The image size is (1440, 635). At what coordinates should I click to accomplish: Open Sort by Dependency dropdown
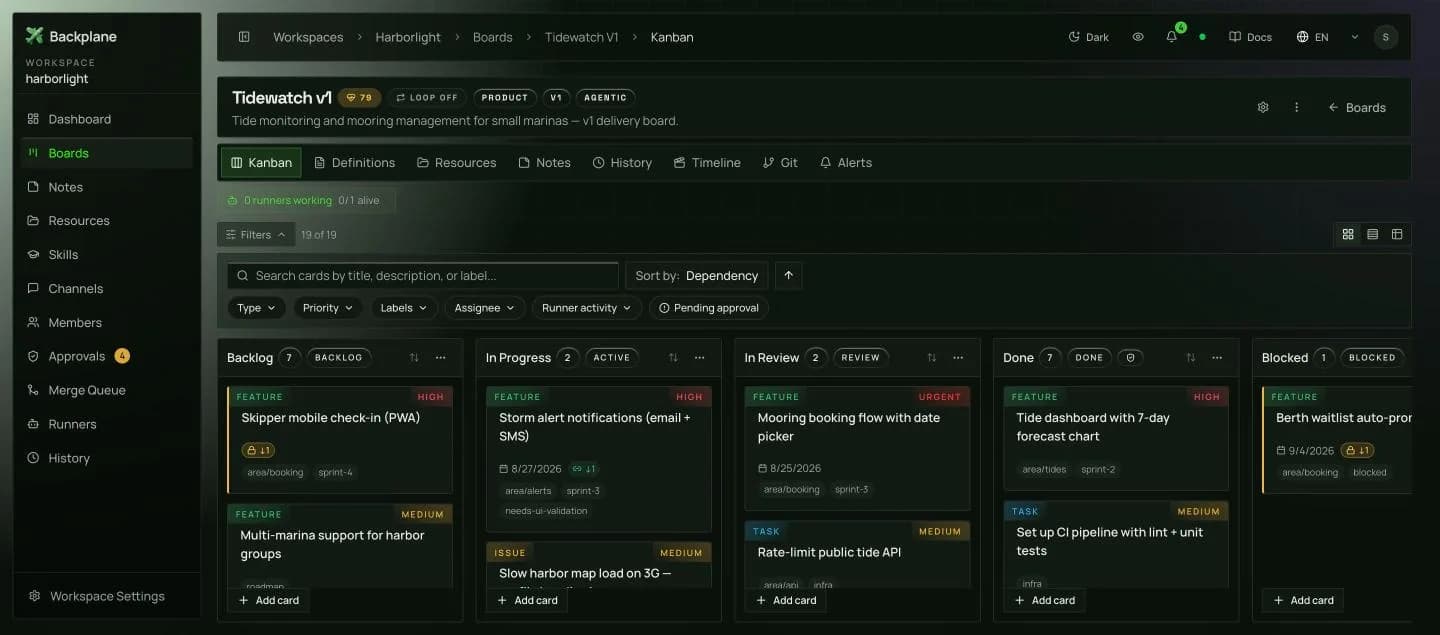tap(697, 276)
